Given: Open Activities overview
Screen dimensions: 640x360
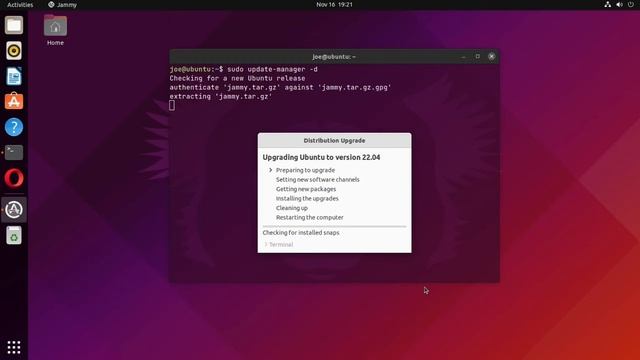Looking at the screenshot, I should coord(20,4).
